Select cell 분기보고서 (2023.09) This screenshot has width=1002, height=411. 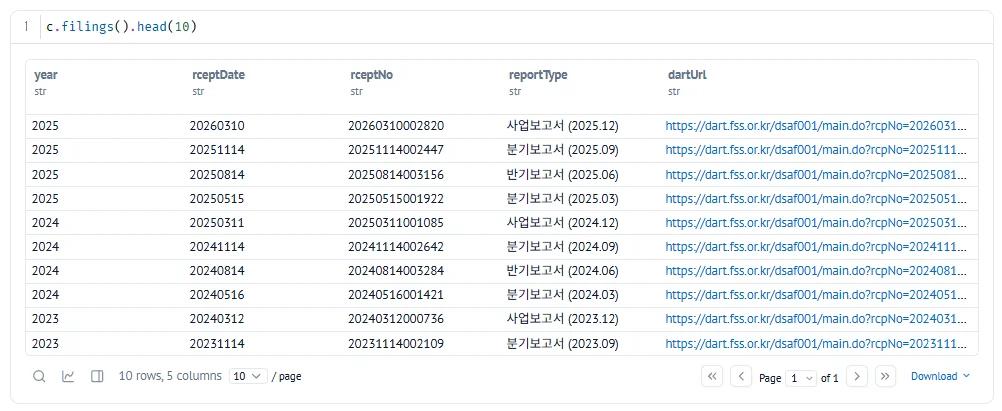562,343
